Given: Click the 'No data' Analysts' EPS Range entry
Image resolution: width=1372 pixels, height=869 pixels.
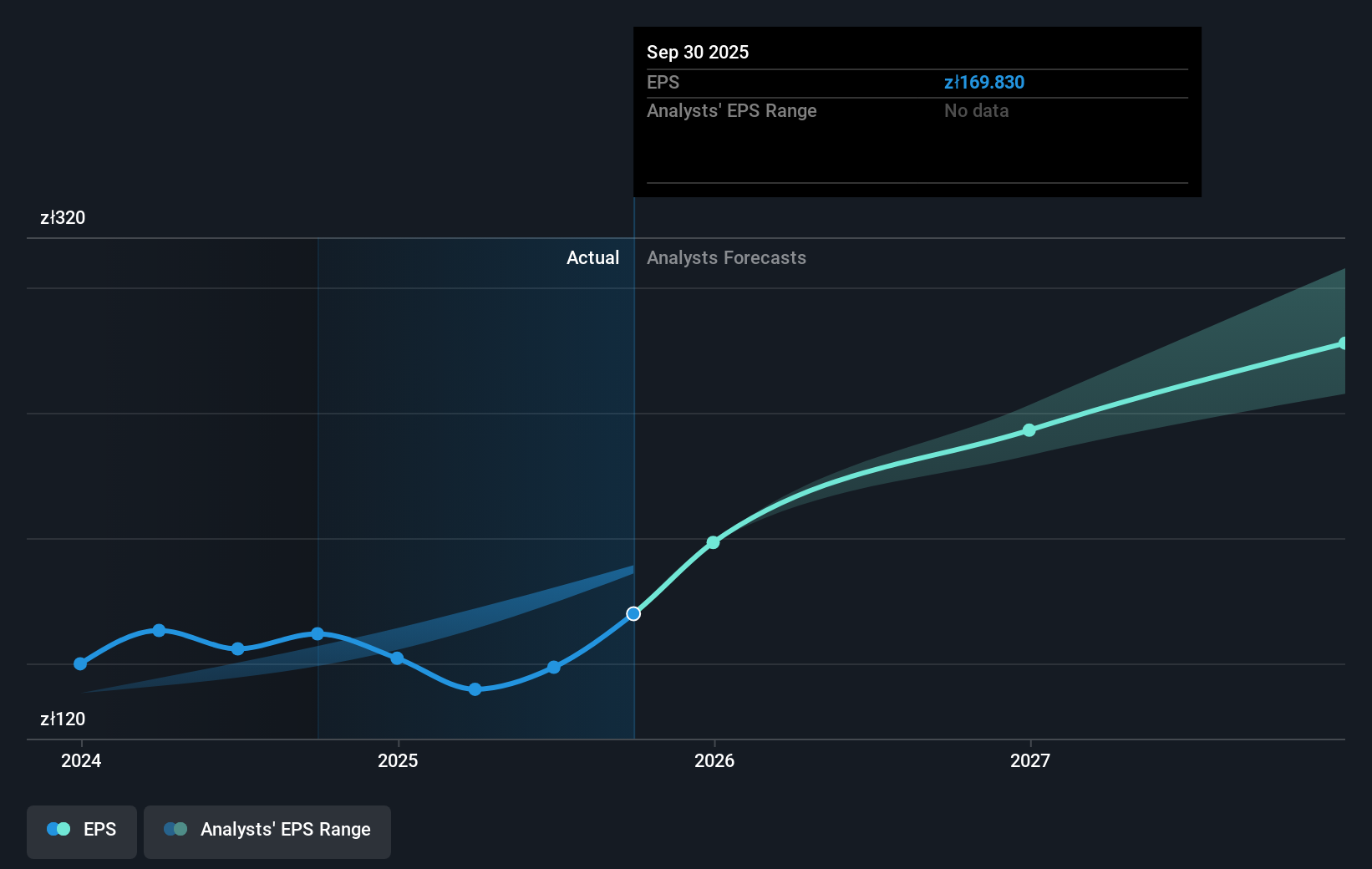Looking at the screenshot, I should pyautogui.click(x=975, y=110).
